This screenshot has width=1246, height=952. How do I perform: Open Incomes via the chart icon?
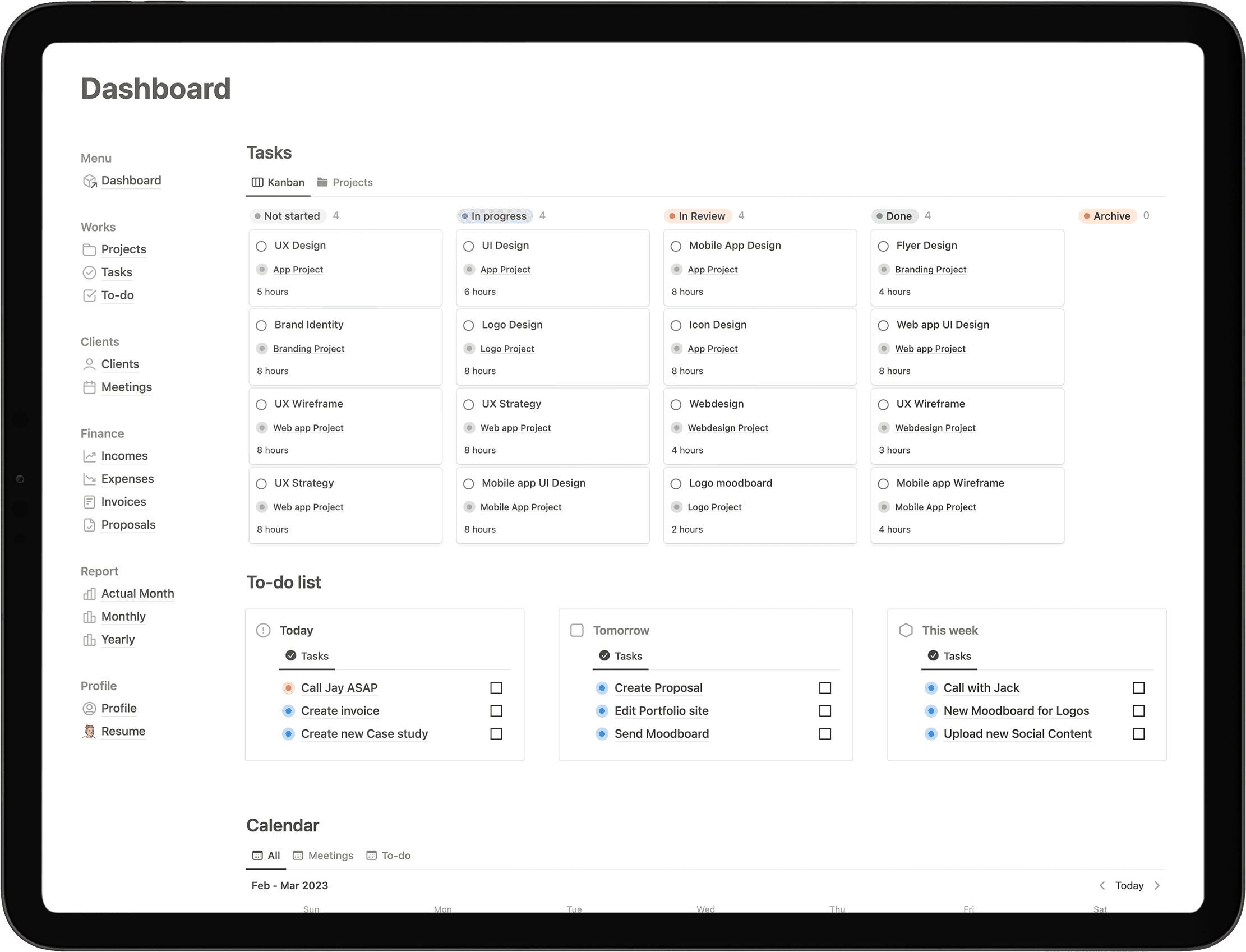90,456
